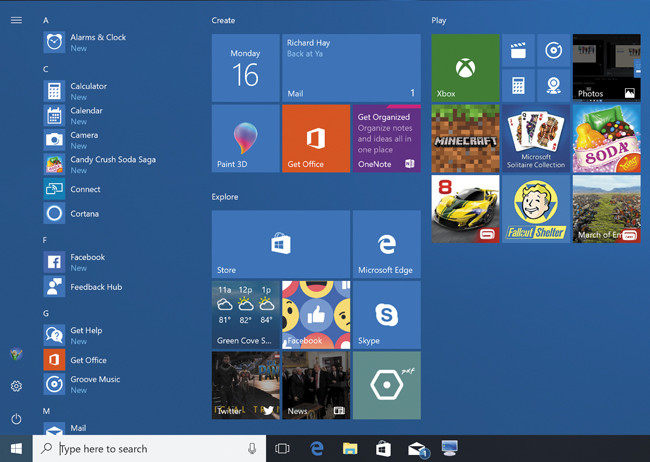
Task: Open Task View on the taskbar
Action: pos(282,449)
